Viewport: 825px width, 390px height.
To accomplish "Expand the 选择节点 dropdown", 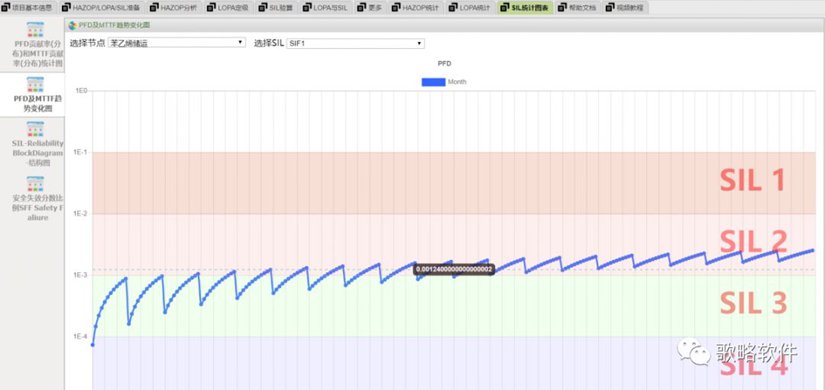I will pyautogui.click(x=176, y=43).
